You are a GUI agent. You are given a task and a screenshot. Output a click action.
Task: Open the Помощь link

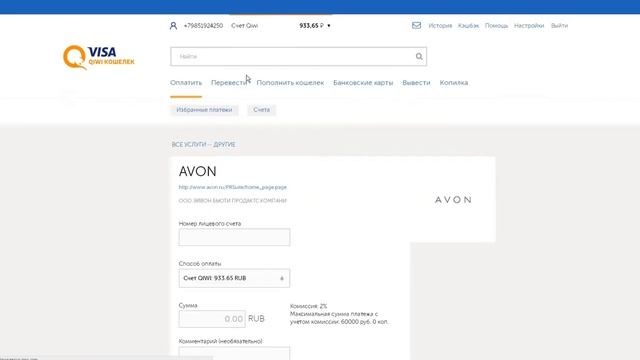click(x=496, y=25)
